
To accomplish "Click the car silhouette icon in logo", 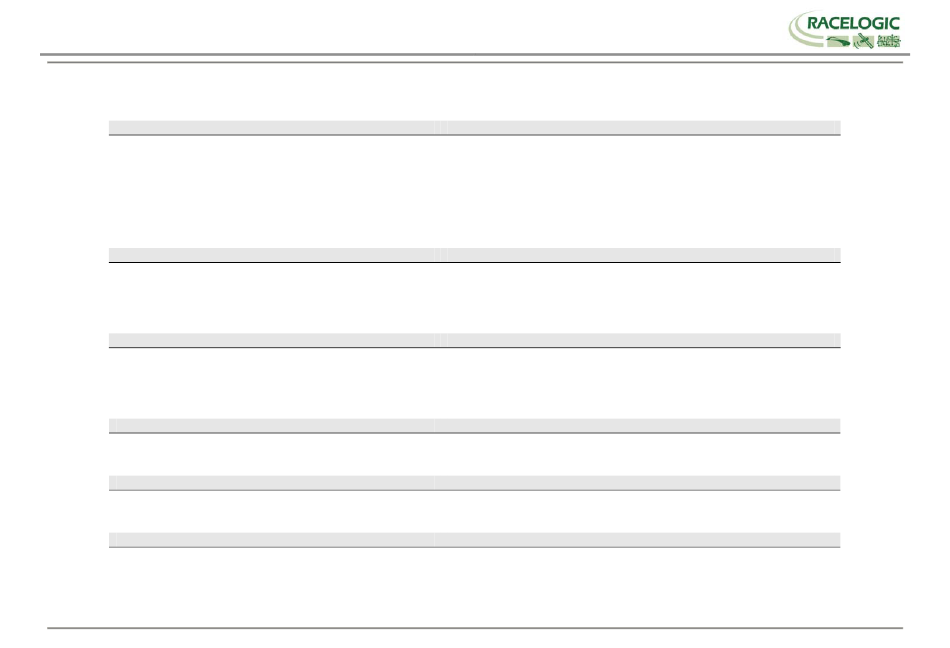I will (839, 41).
